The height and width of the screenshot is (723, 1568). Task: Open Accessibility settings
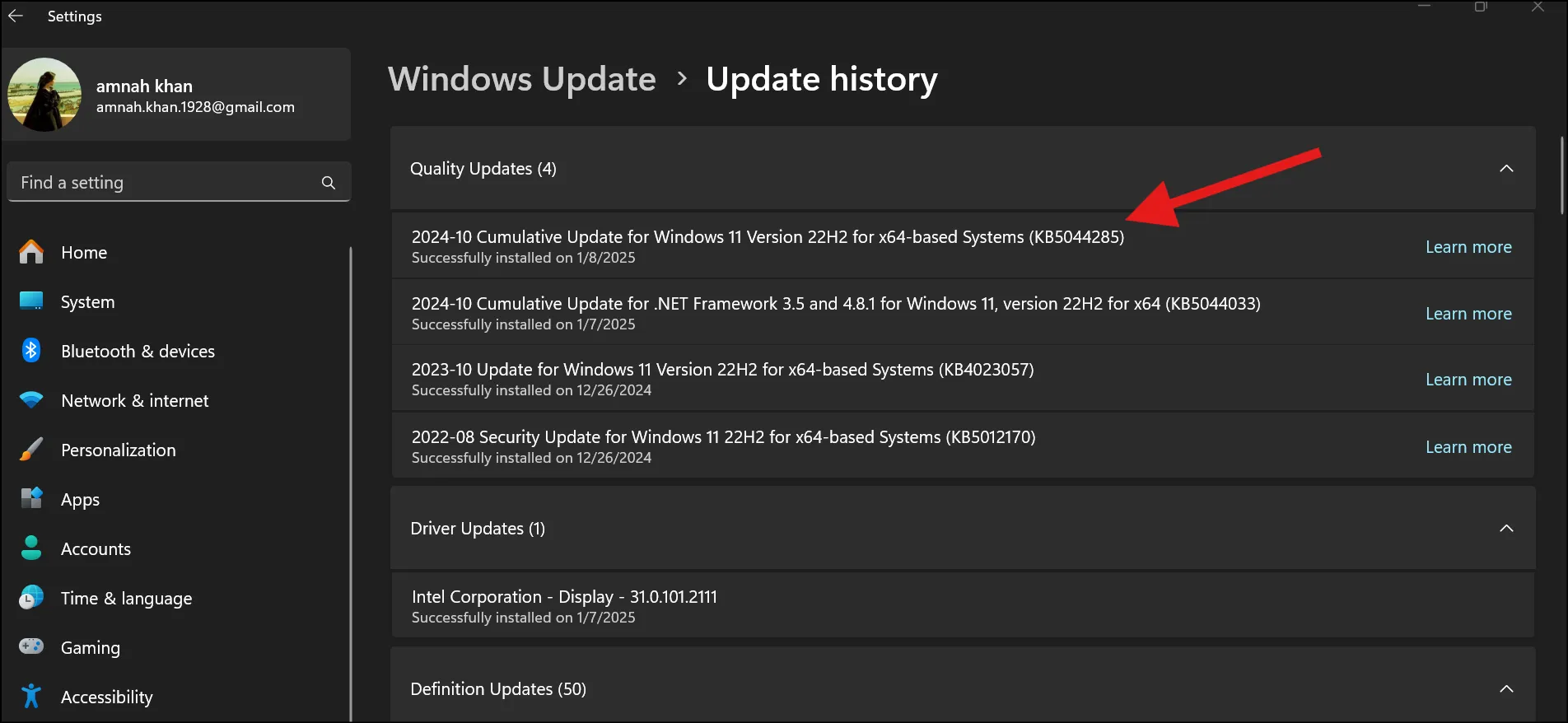coord(107,697)
